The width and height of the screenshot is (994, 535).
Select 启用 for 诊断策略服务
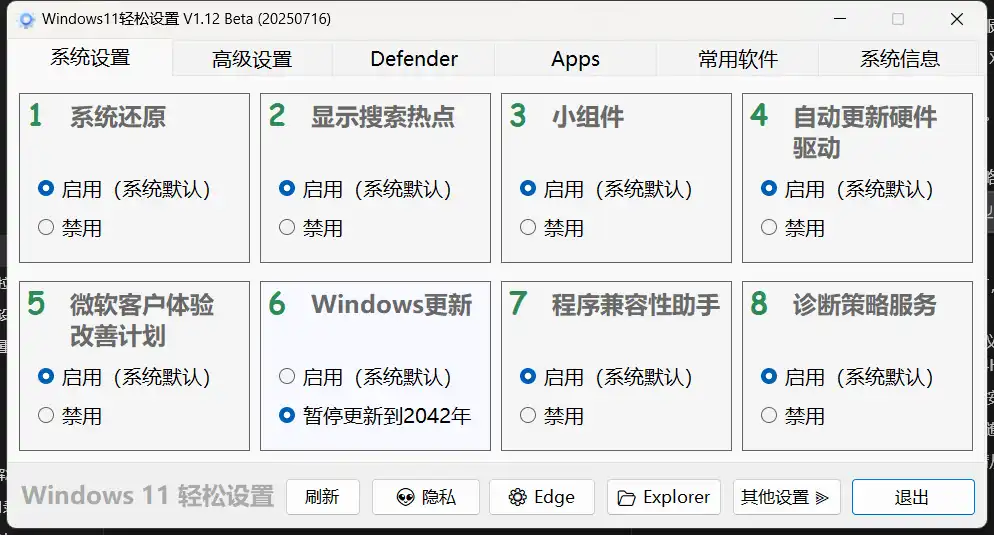click(x=847, y=377)
